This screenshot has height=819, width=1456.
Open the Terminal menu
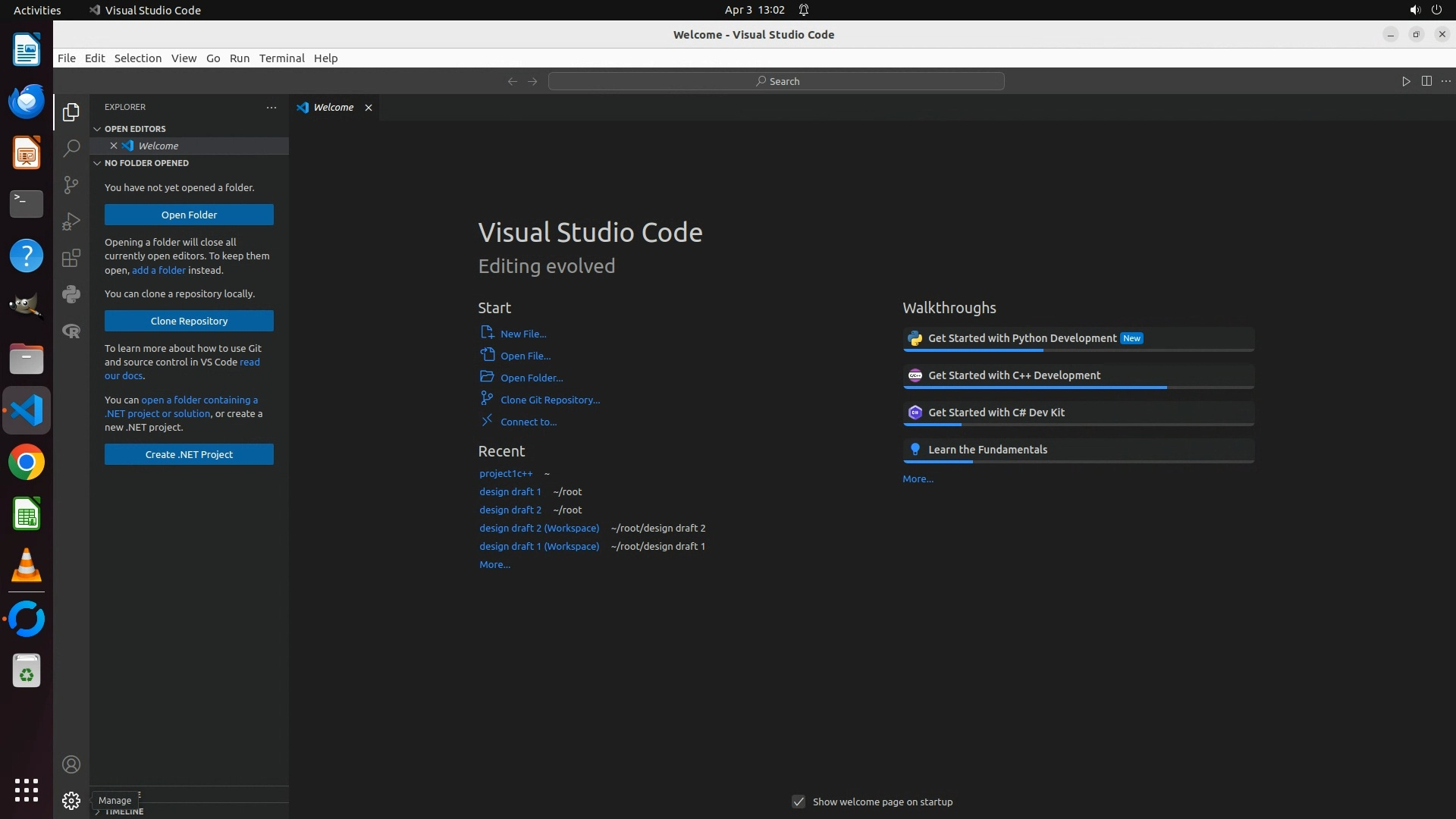tap(281, 58)
